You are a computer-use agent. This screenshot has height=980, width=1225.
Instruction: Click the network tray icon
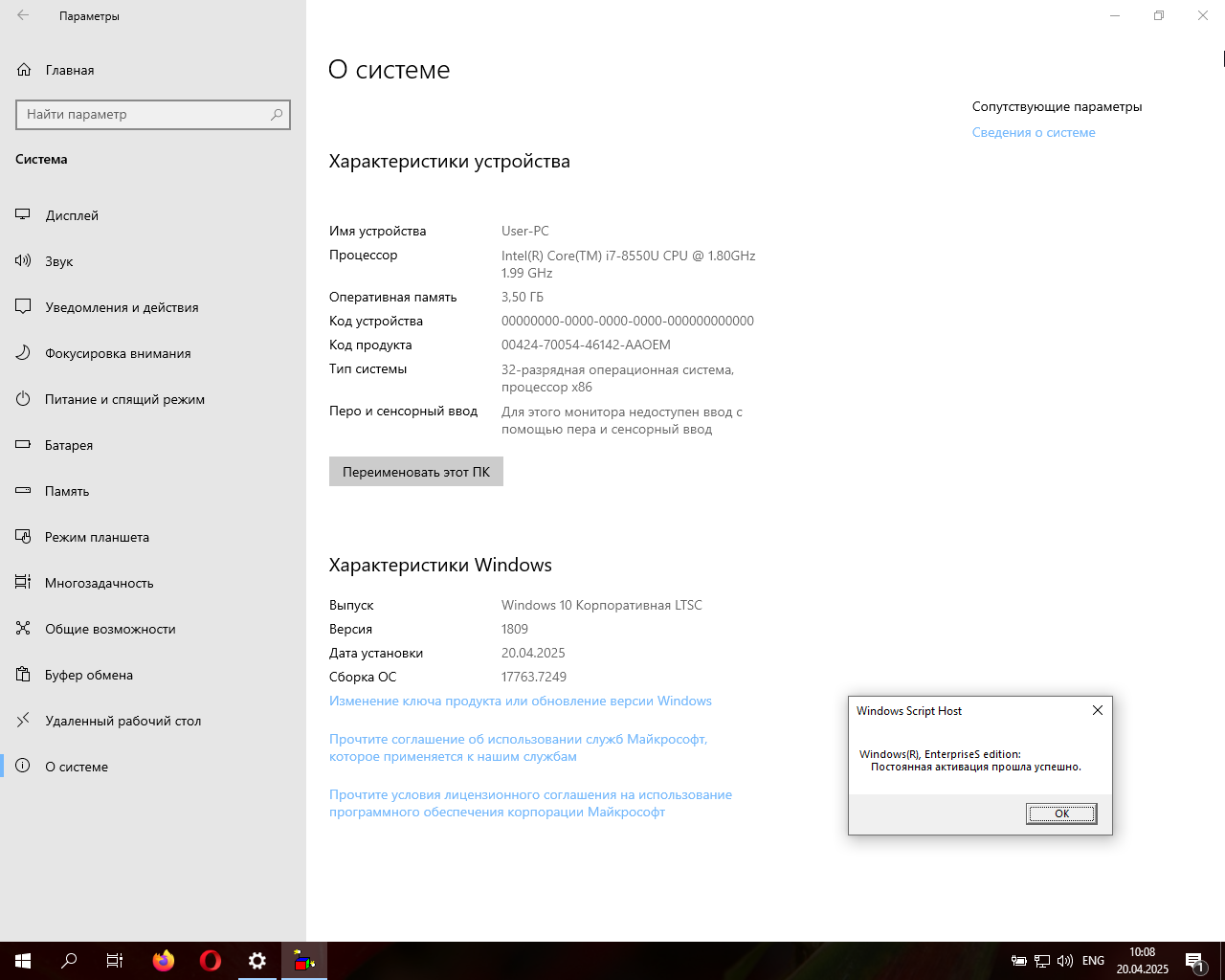(x=1042, y=961)
